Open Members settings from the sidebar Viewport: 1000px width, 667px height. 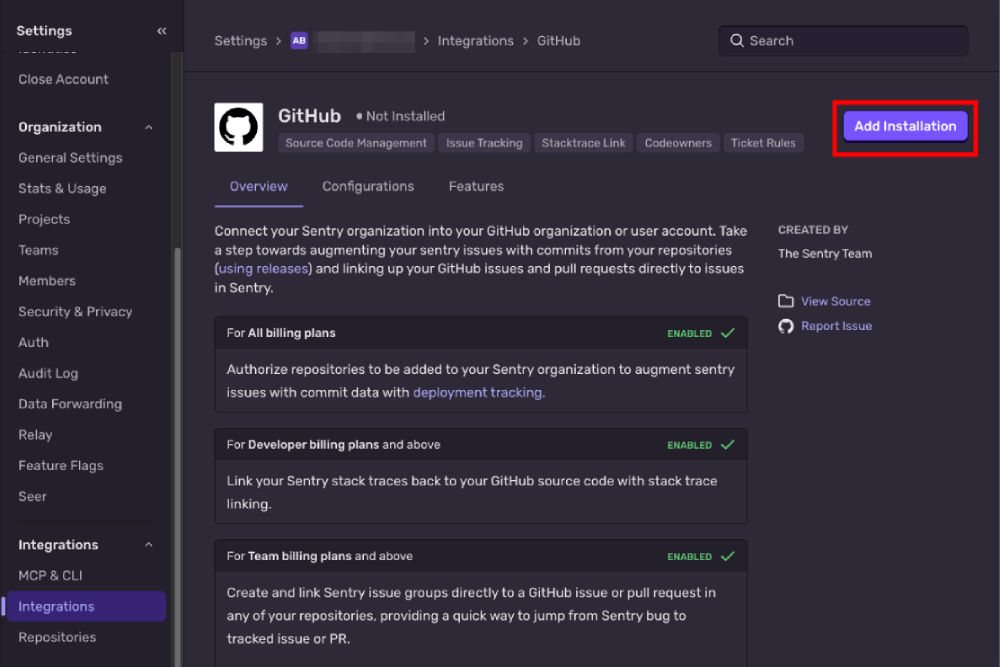45,280
